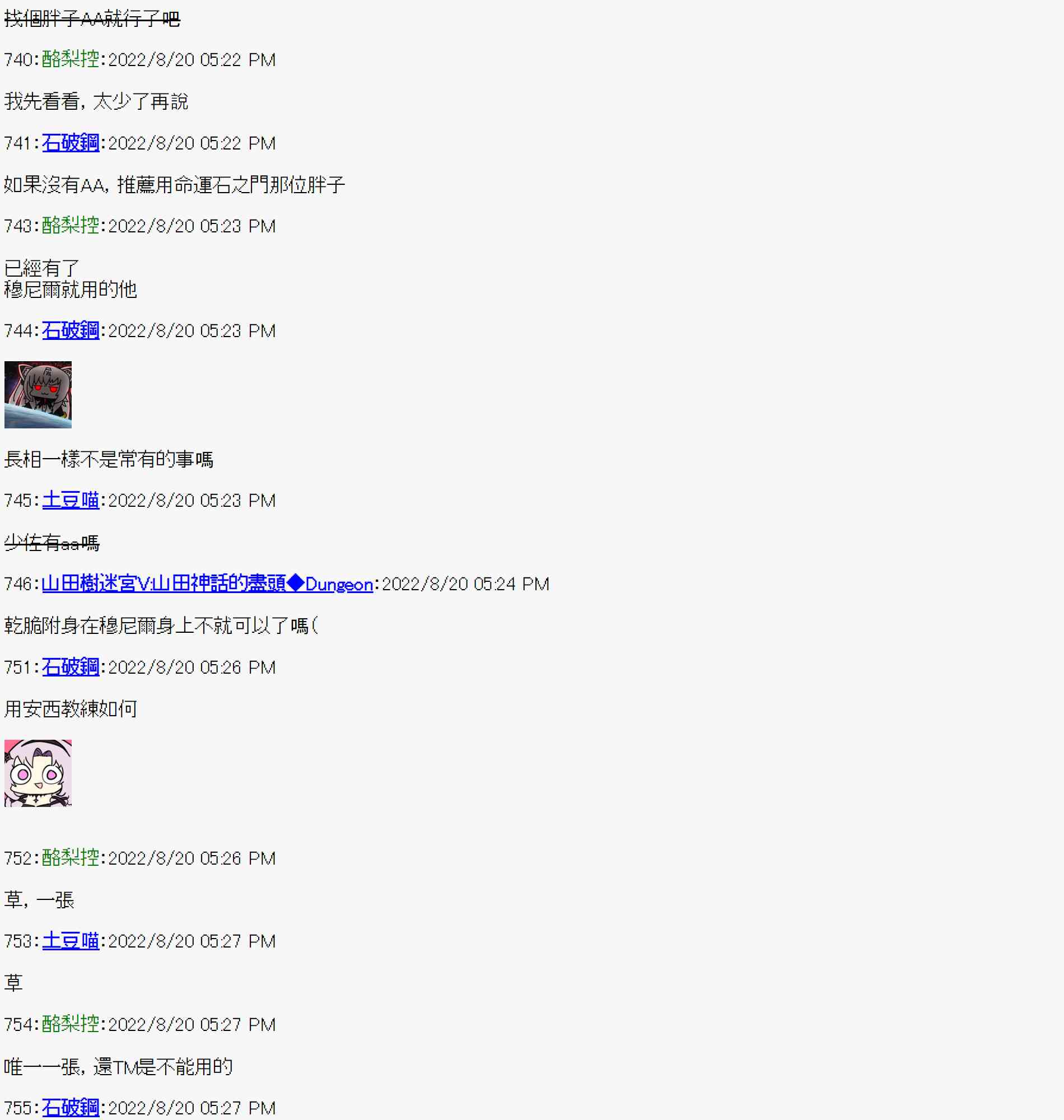Open 石破鋼 username link in post 751

click(71, 667)
